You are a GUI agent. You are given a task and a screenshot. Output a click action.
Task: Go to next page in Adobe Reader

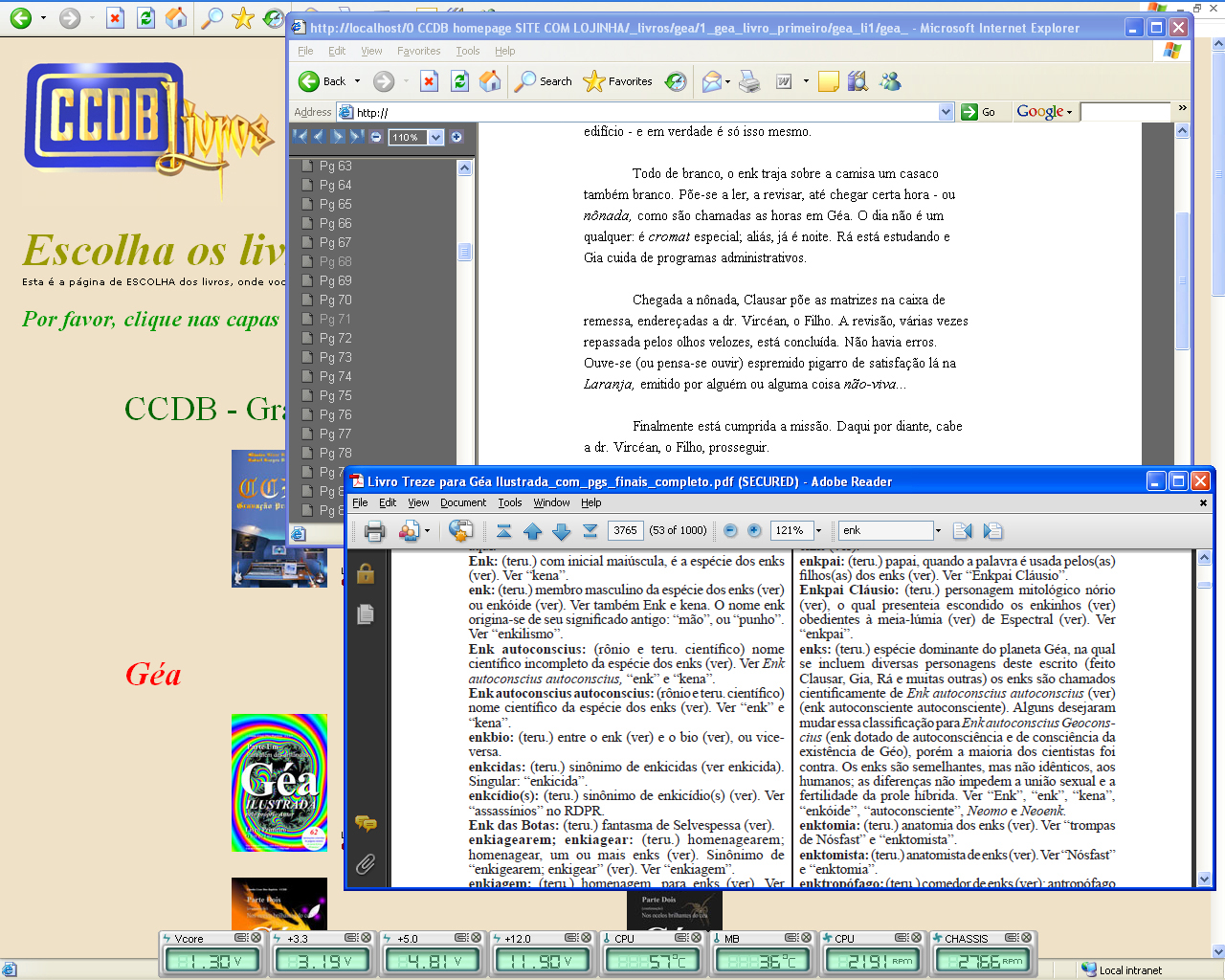coord(562,531)
